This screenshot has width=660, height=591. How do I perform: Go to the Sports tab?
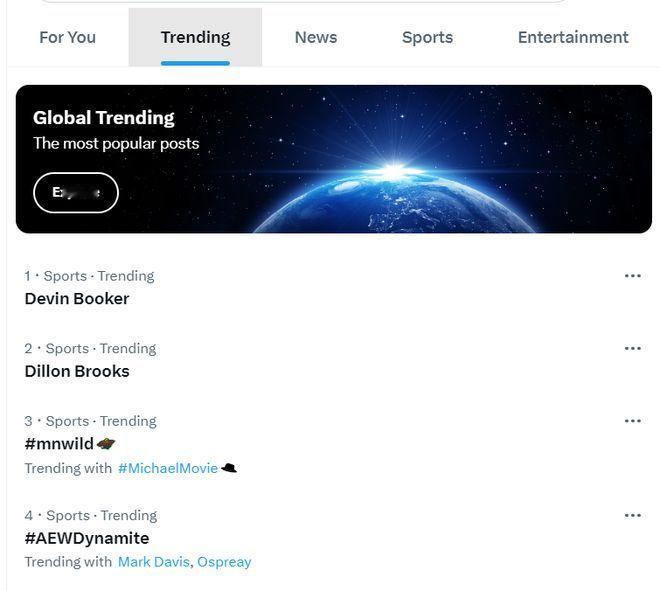427,38
